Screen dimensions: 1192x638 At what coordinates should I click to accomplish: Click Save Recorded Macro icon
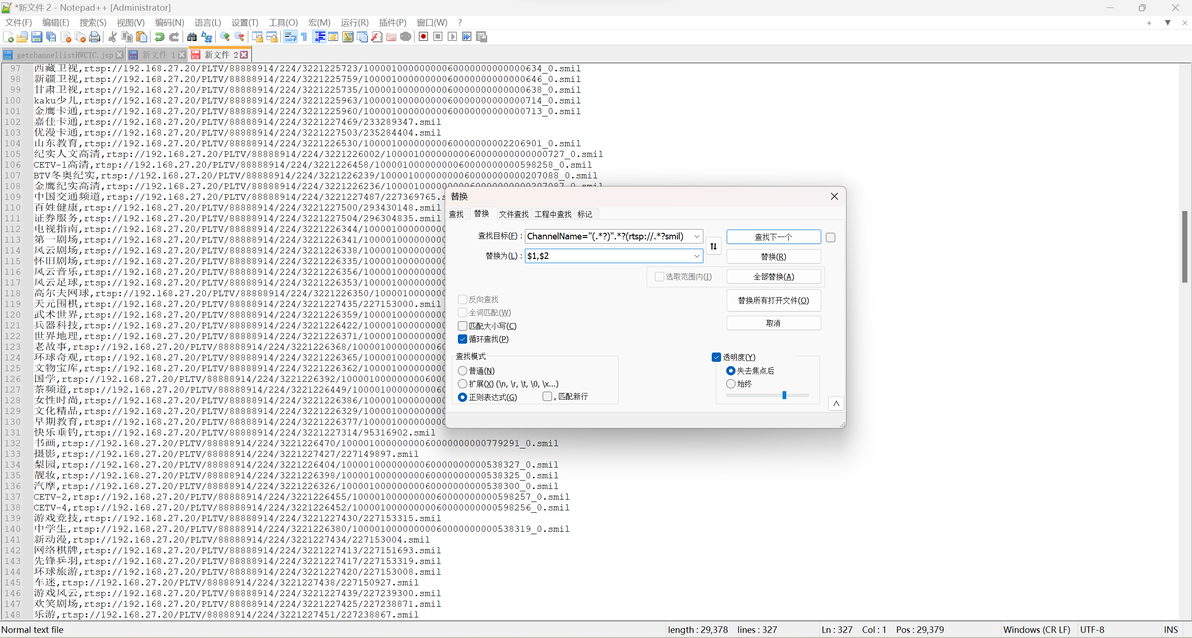coord(481,37)
